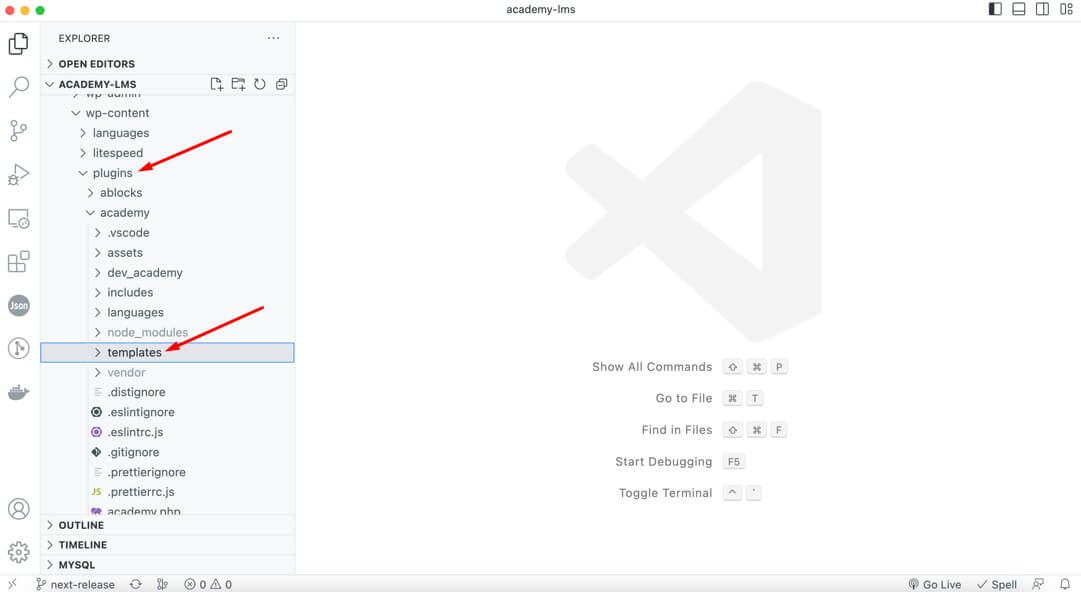
Task: Click the Remote Explorer icon
Action: tap(18, 218)
